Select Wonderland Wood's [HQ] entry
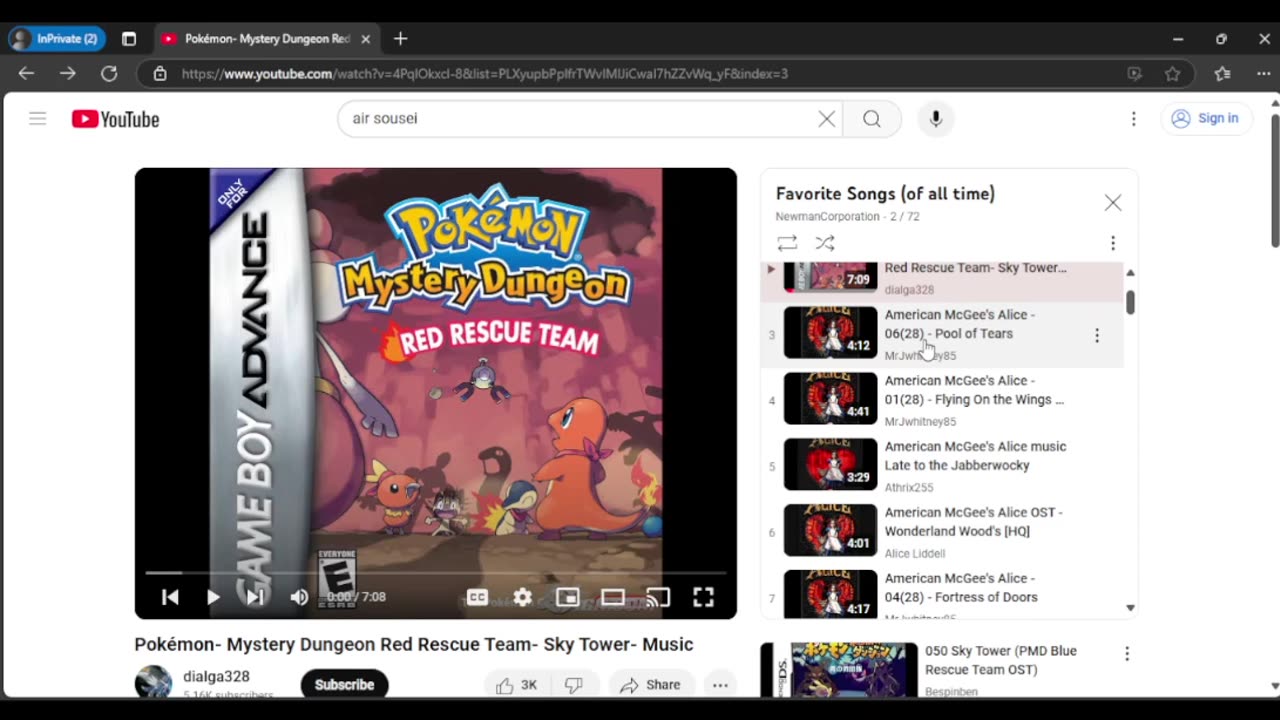This screenshot has width=1280, height=720. (x=942, y=532)
